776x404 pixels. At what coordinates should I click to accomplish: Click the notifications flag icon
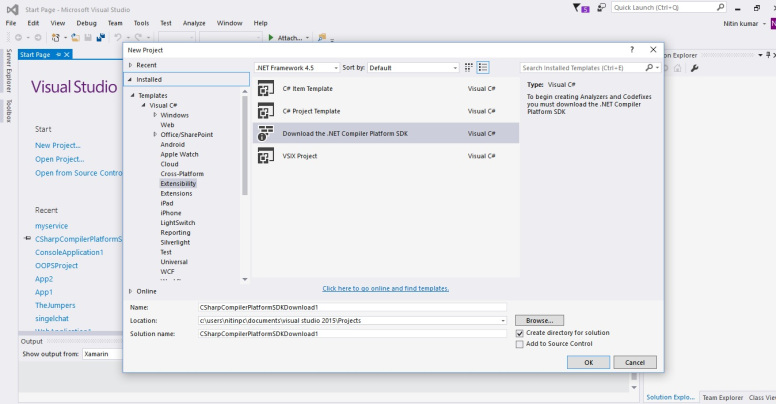click(580, 8)
